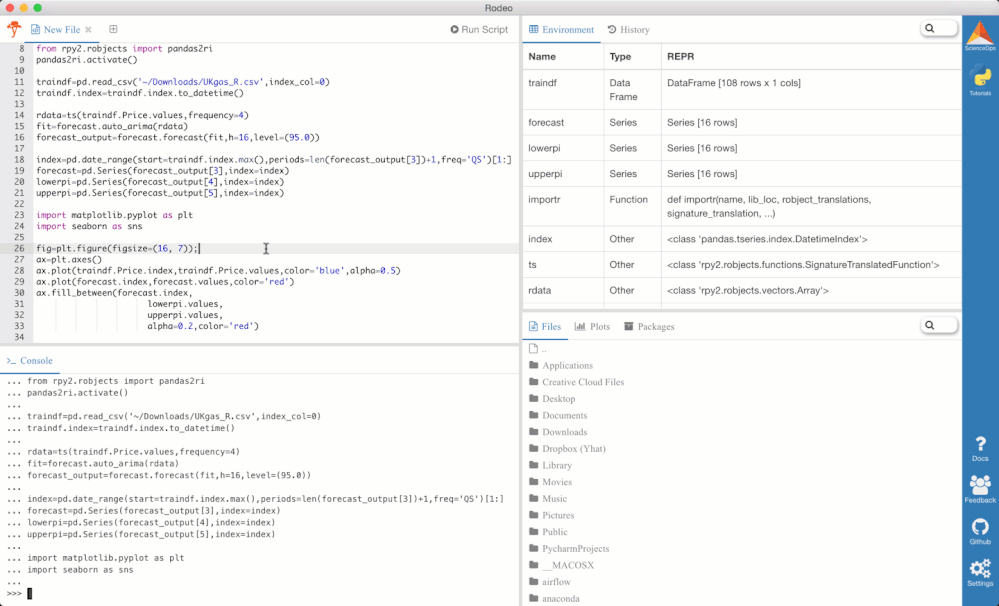Click line number 14 in editor gutter
The width and height of the screenshot is (999, 606).
click(19, 115)
